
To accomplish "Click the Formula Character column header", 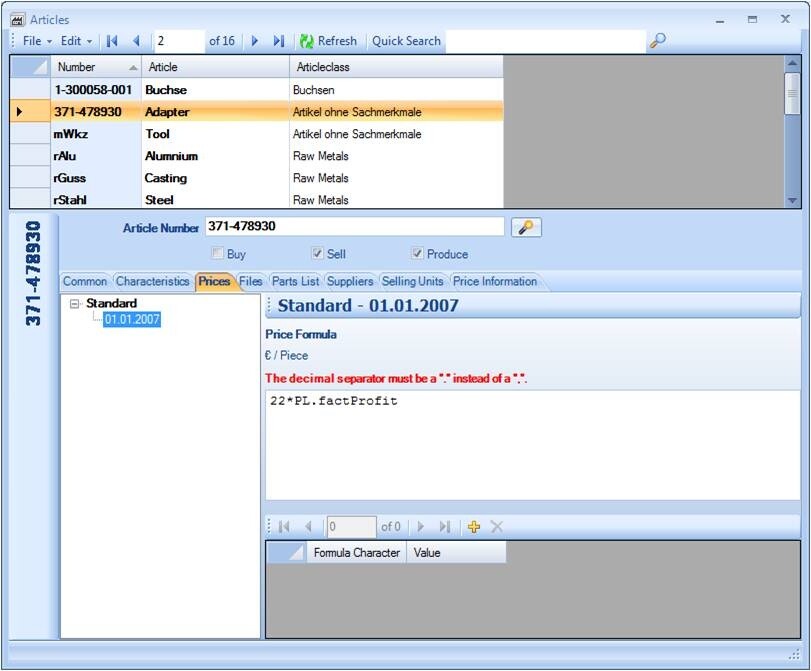I will pyautogui.click(x=356, y=553).
